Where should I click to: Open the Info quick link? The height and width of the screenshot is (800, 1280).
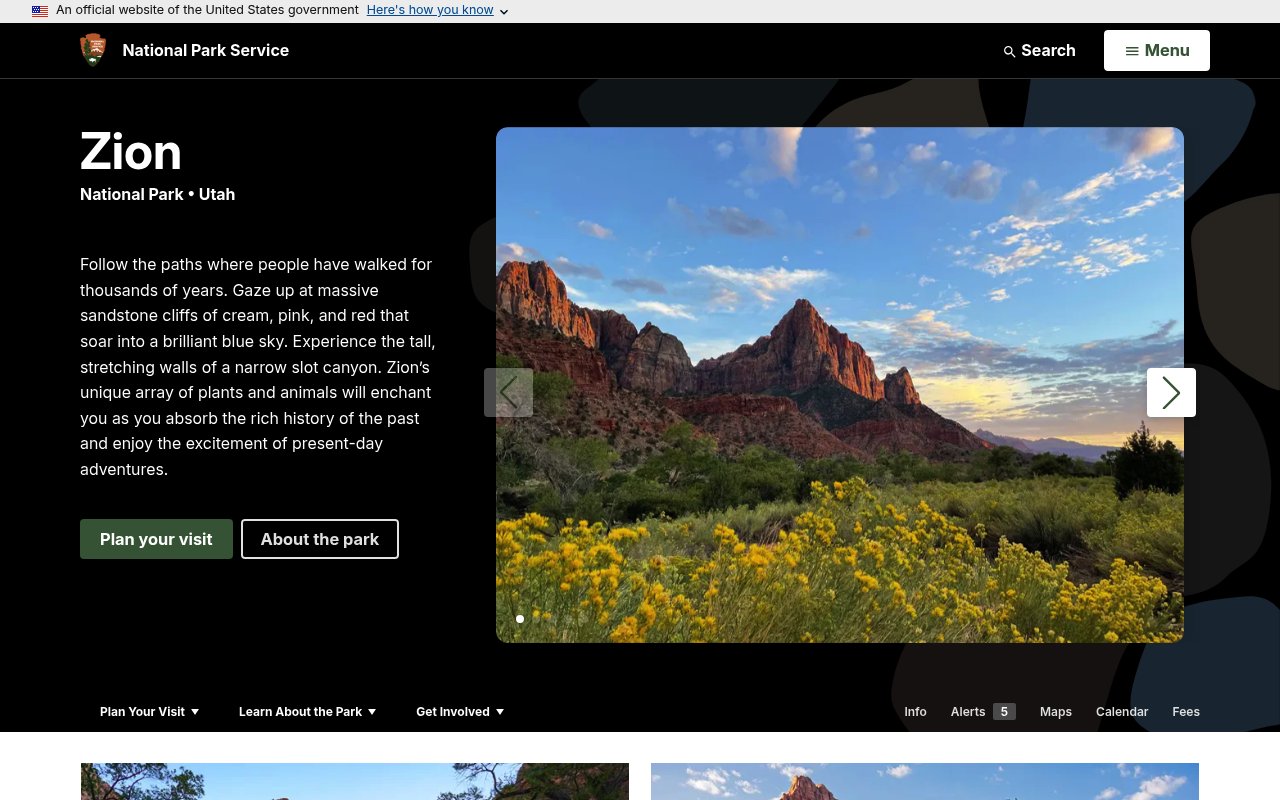pyautogui.click(x=915, y=712)
